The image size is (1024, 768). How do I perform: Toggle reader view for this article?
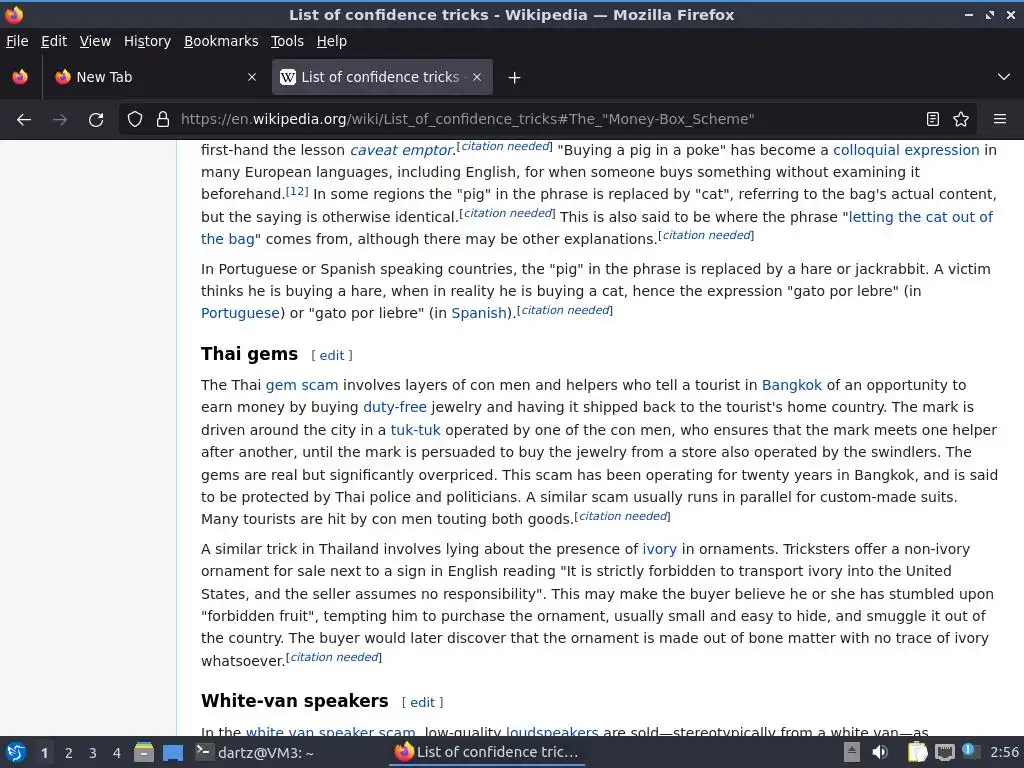pyautogui.click(x=933, y=119)
